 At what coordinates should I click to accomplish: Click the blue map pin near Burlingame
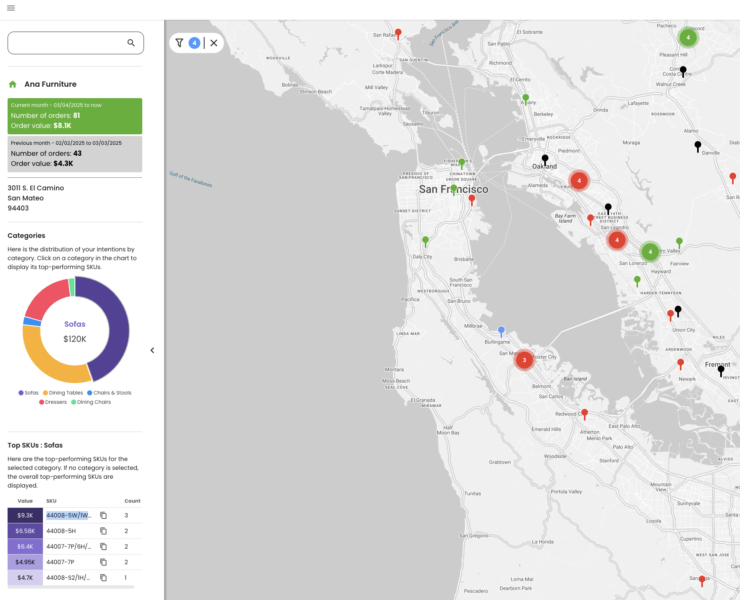pos(501,330)
